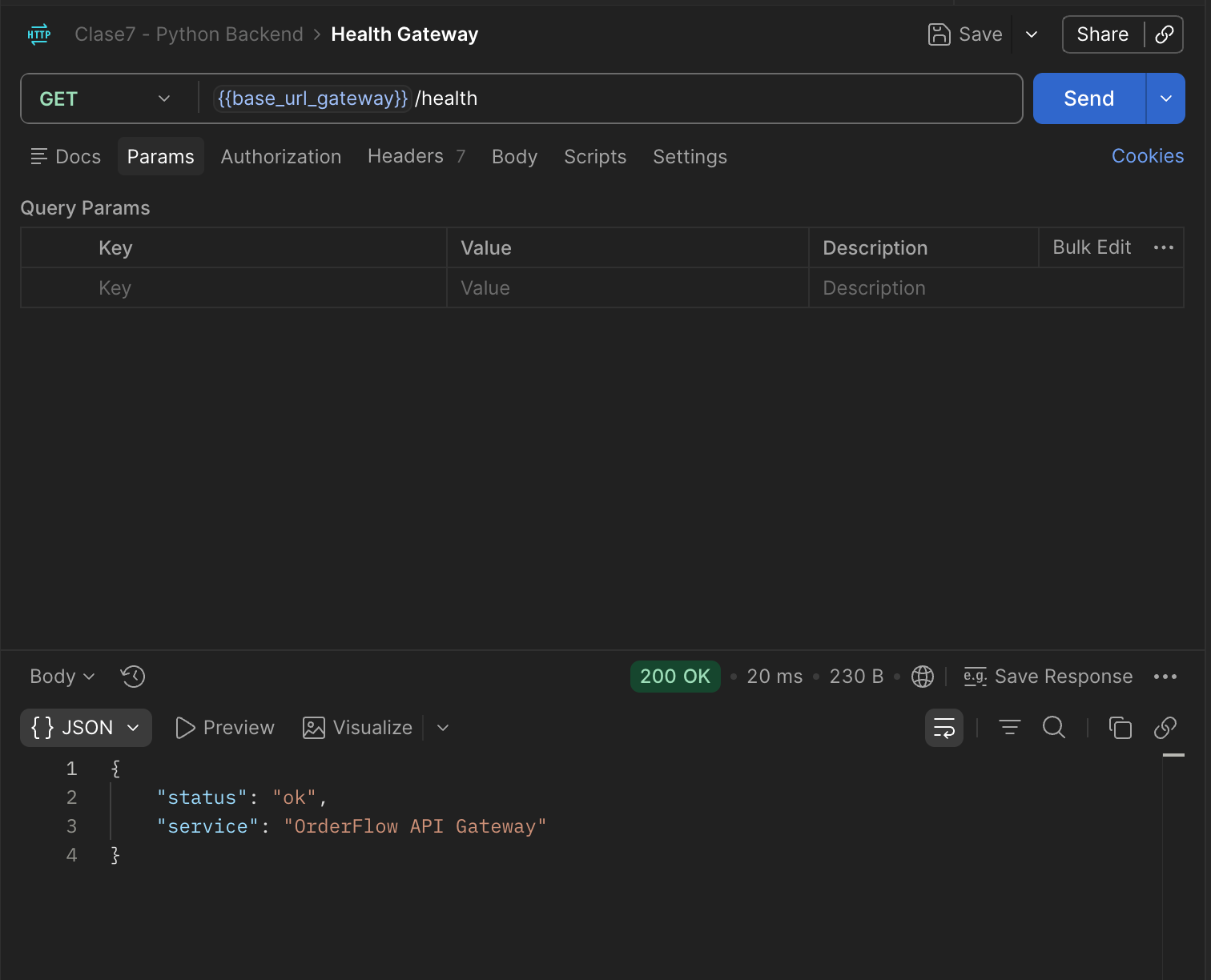Open response history clock icon
Screen dimensions: 1211x980
coord(133,677)
